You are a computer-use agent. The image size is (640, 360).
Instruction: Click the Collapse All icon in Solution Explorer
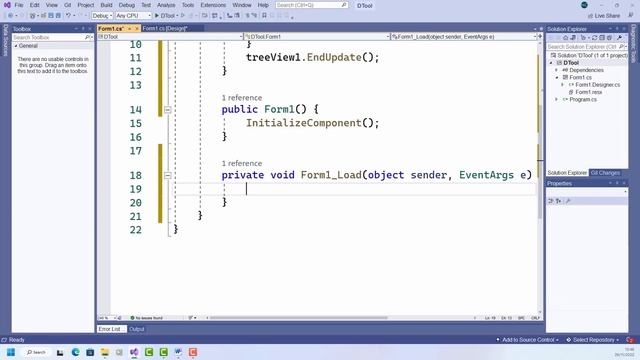602,38
